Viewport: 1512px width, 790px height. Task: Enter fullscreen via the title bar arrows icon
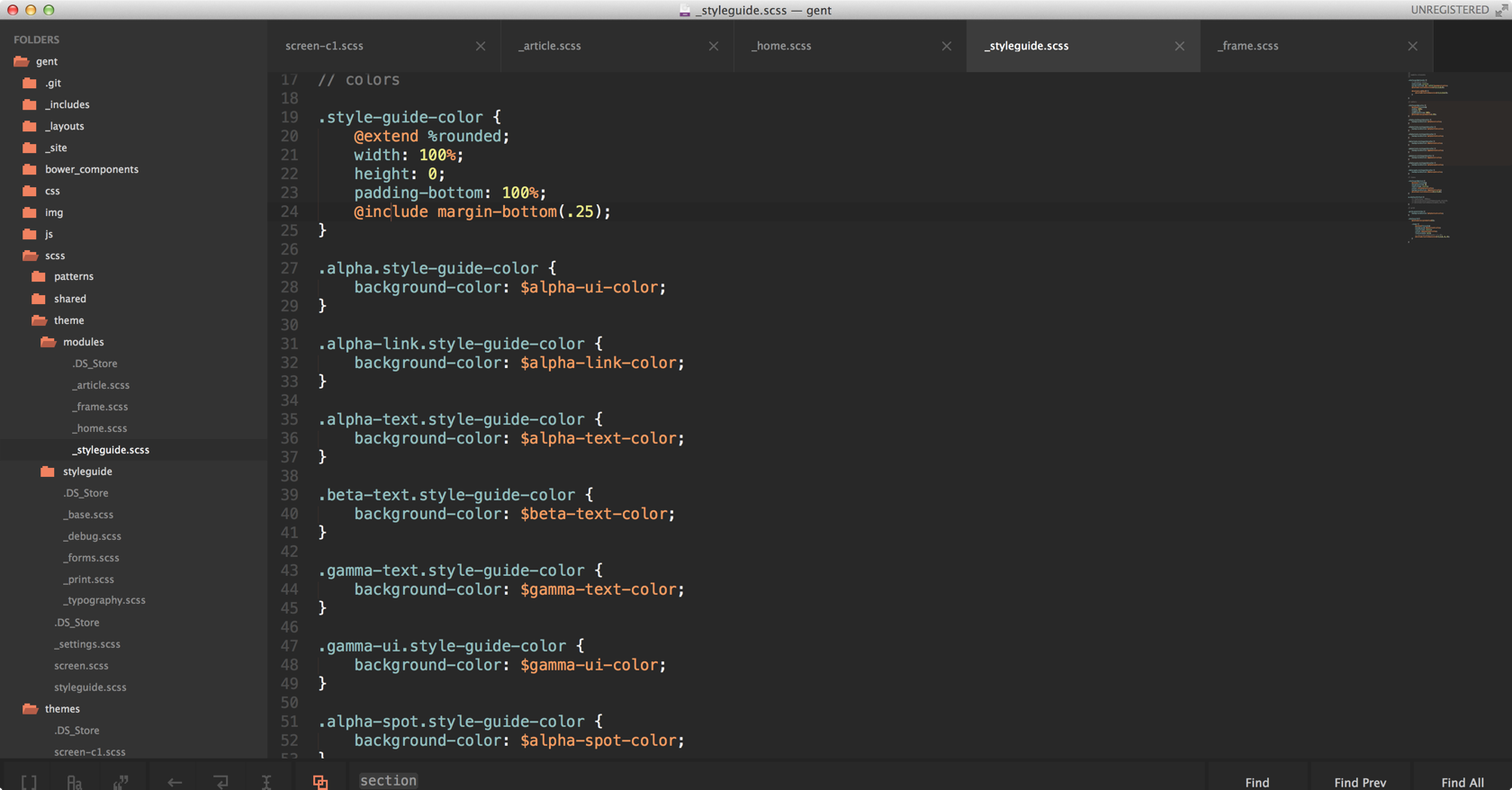(1501, 10)
